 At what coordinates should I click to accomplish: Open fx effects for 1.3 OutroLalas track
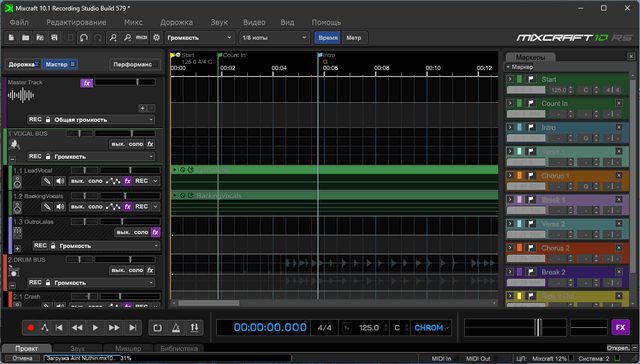pyautogui.click(x=155, y=232)
